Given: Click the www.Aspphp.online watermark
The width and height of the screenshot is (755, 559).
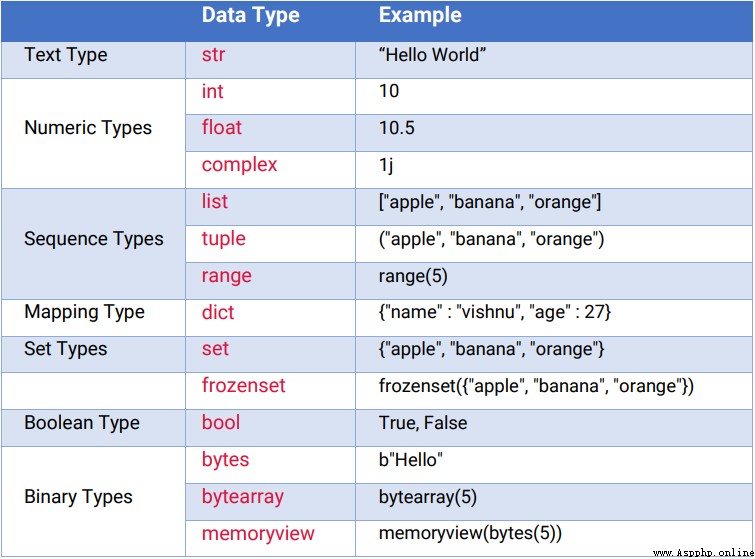Looking at the screenshot, I should coord(703,552).
